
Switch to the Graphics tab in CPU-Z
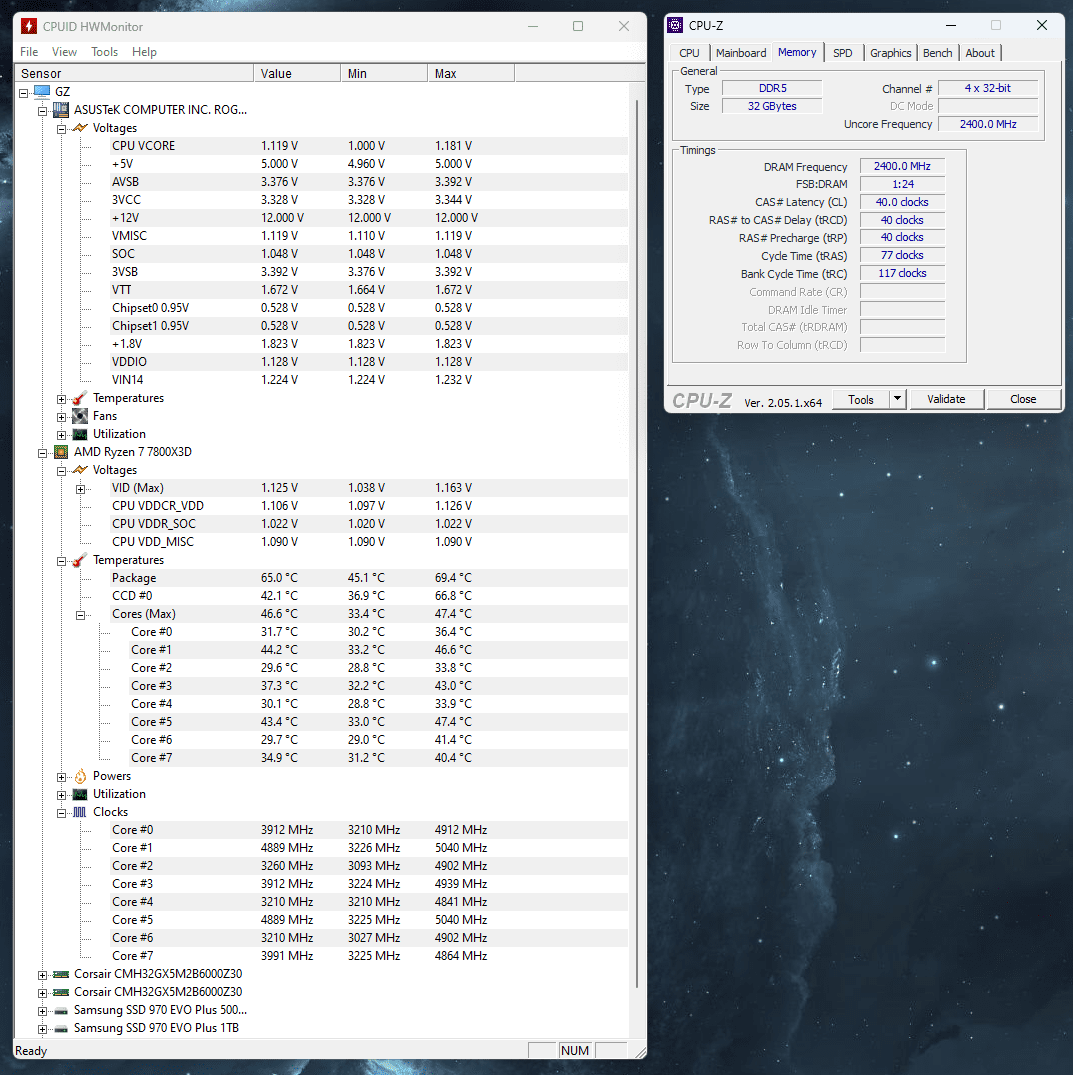[x=891, y=53]
